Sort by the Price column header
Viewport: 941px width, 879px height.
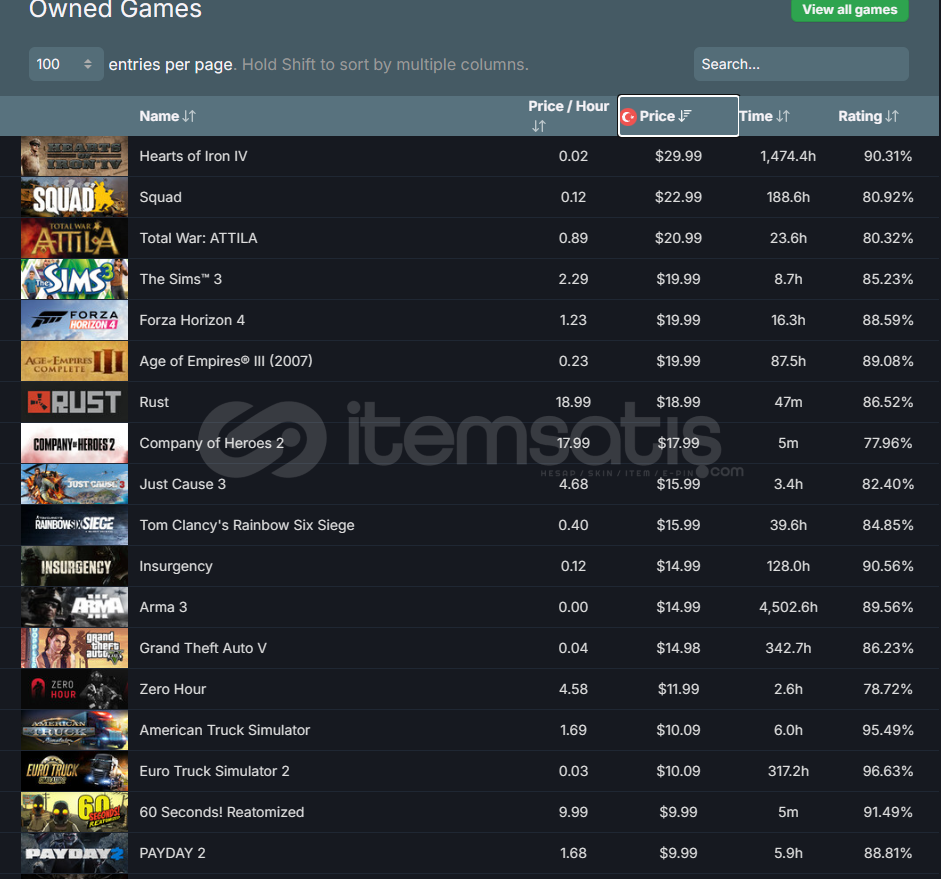coord(678,116)
